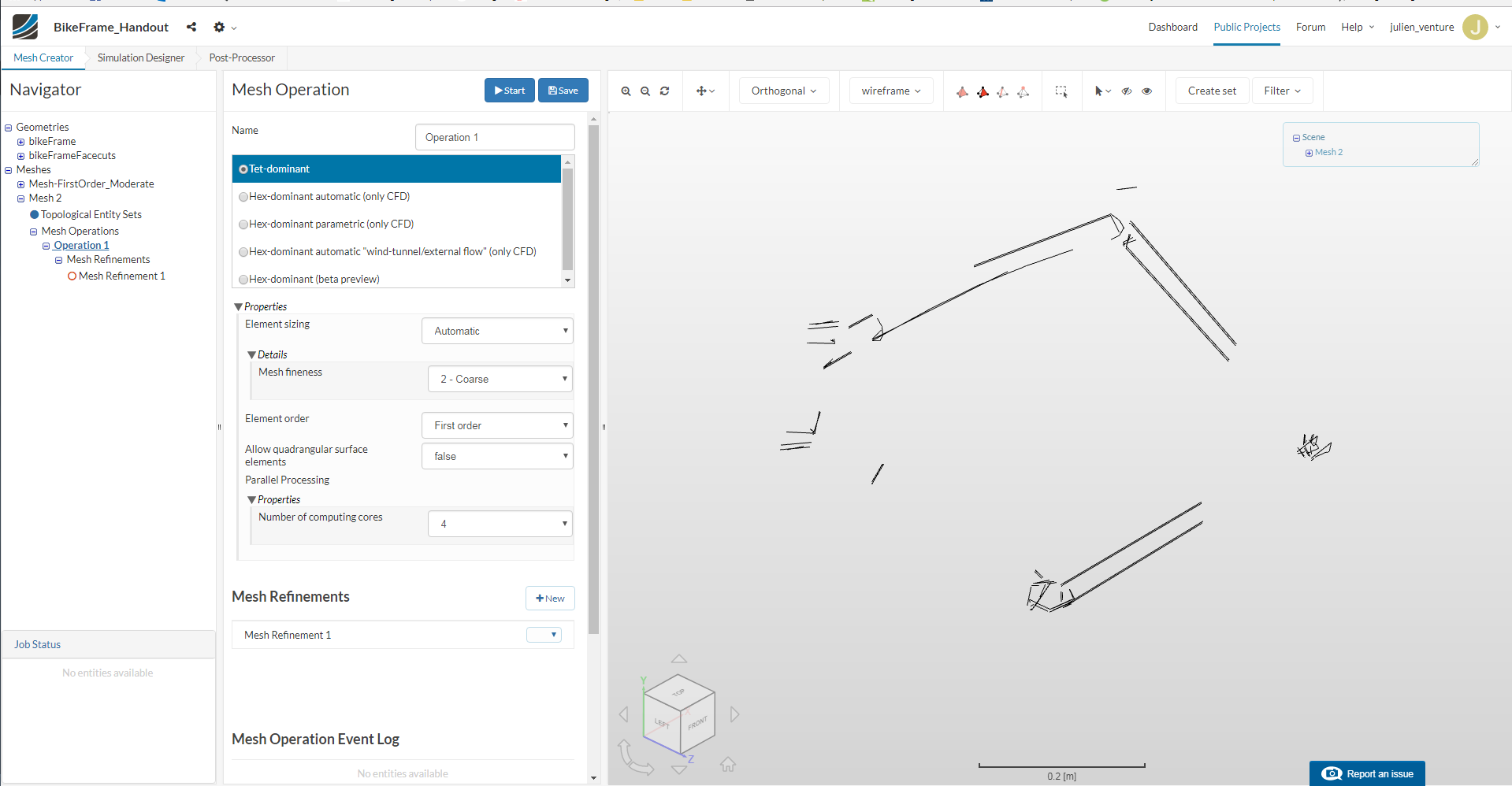The height and width of the screenshot is (786, 1512).
Task: Expand Mesh 2 in the Scene panel
Action: [1309, 153]
